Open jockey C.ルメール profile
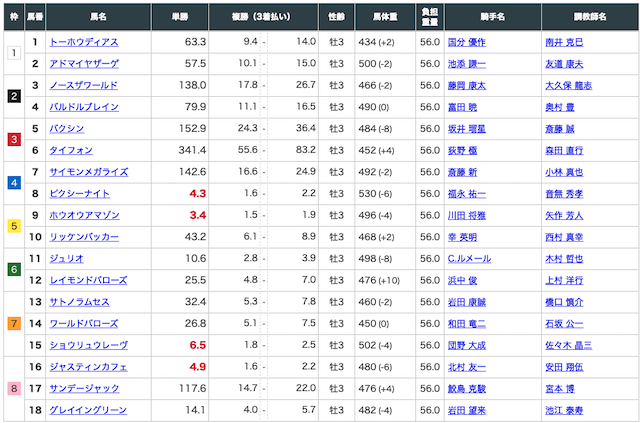The height and width of the screenshot is (423, 640). 469,258
